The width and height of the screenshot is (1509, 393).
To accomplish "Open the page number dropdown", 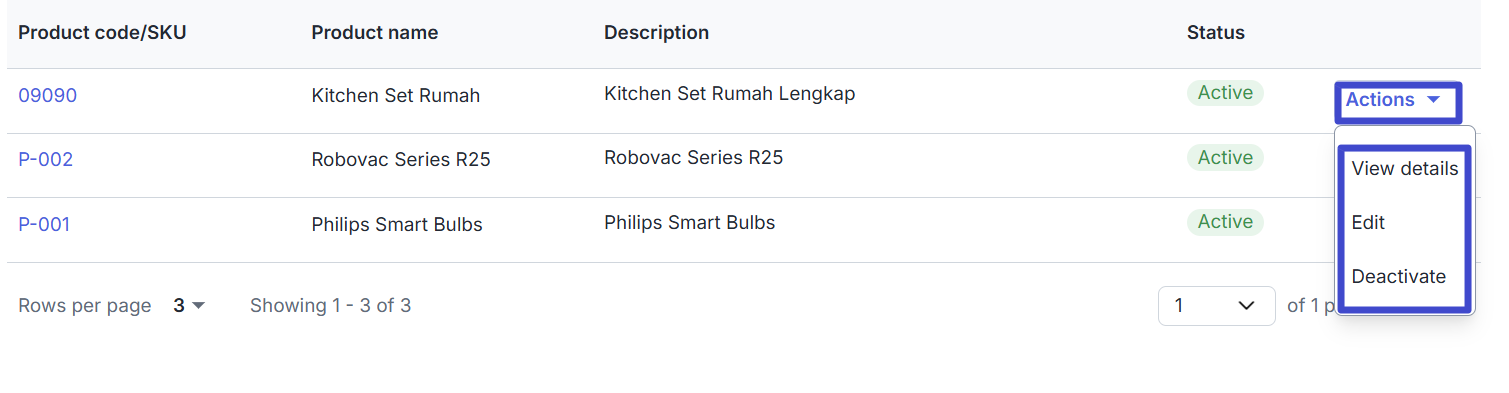I will 1216,305.
